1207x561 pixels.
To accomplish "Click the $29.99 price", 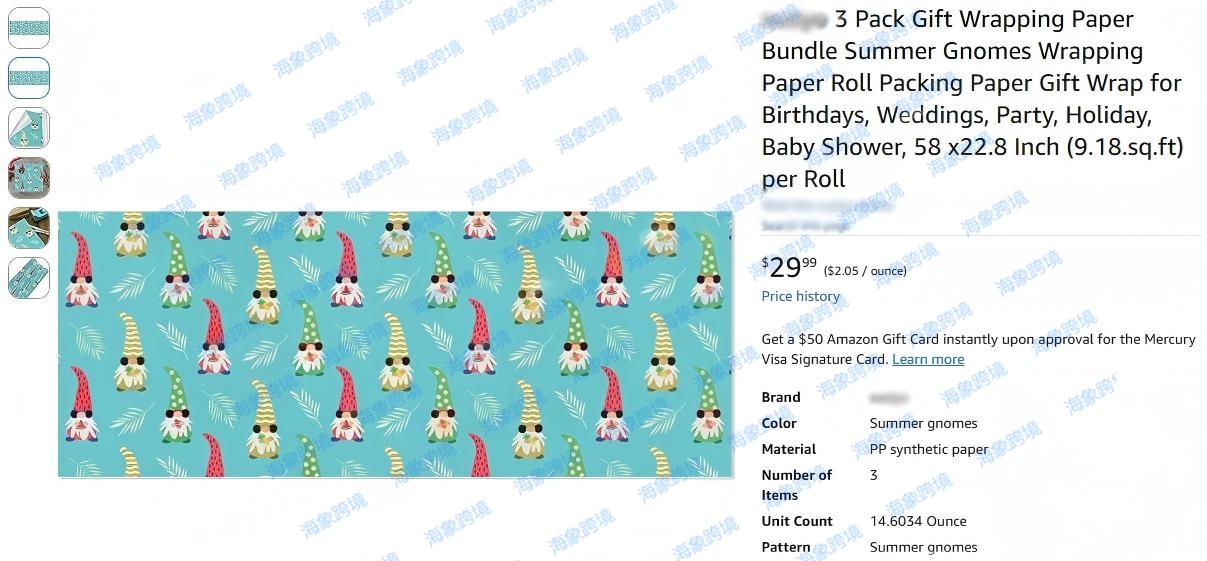I will 789,267.
